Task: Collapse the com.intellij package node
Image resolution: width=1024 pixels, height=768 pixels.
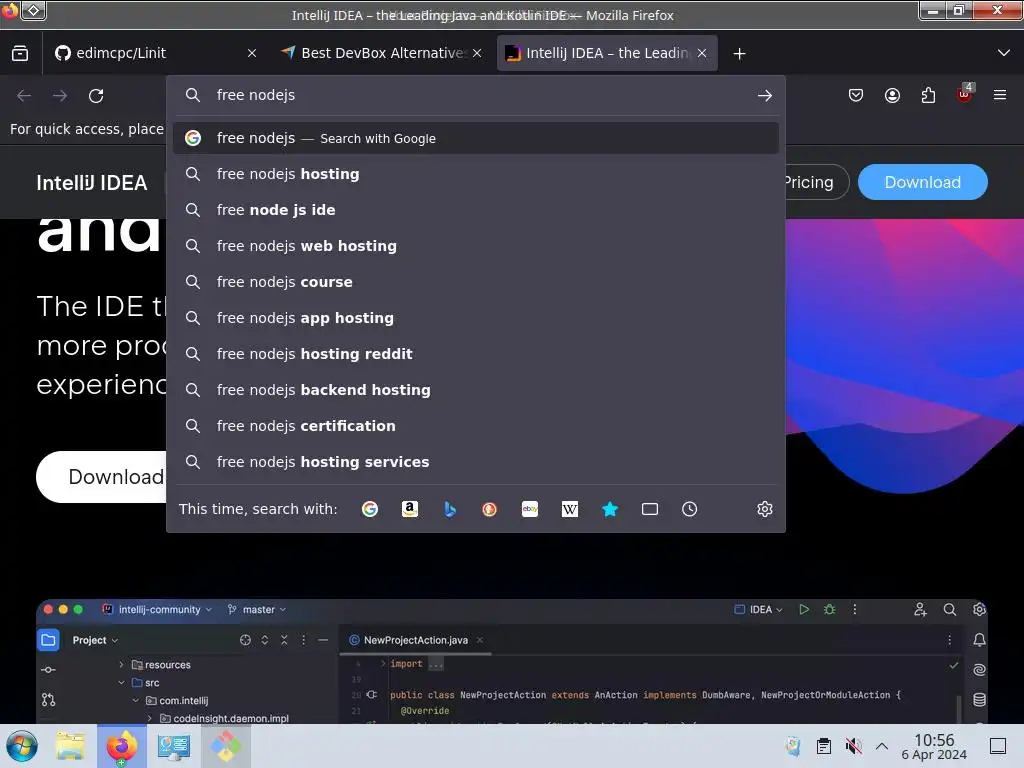Action: pyautogui.click(x=136, y=701)
